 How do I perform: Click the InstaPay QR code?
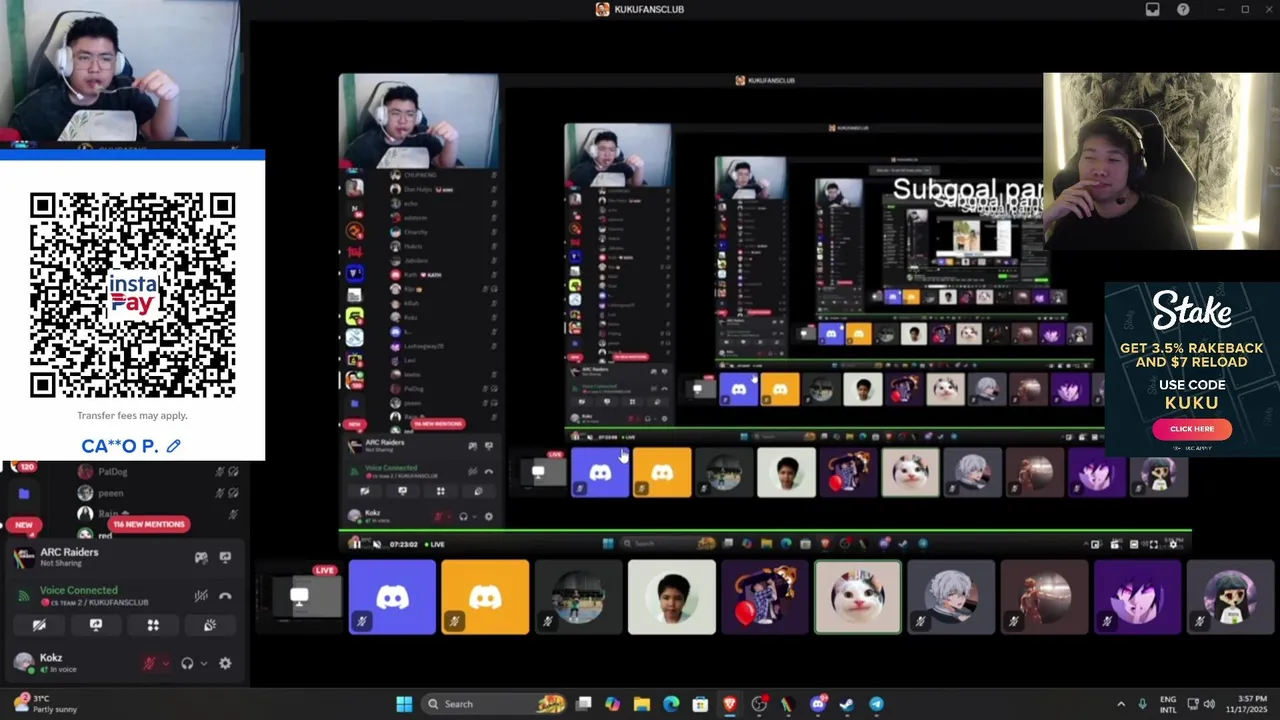coord(133,296)
